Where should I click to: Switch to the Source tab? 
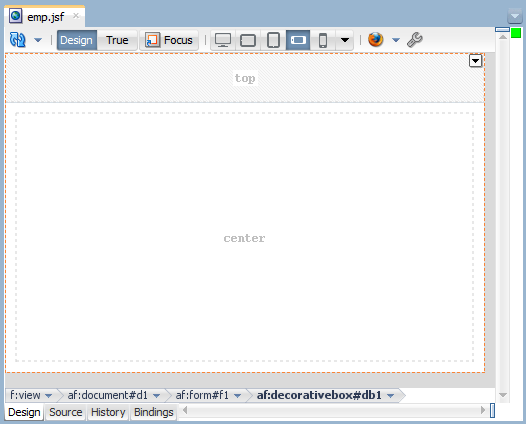[x=65, y=412]
